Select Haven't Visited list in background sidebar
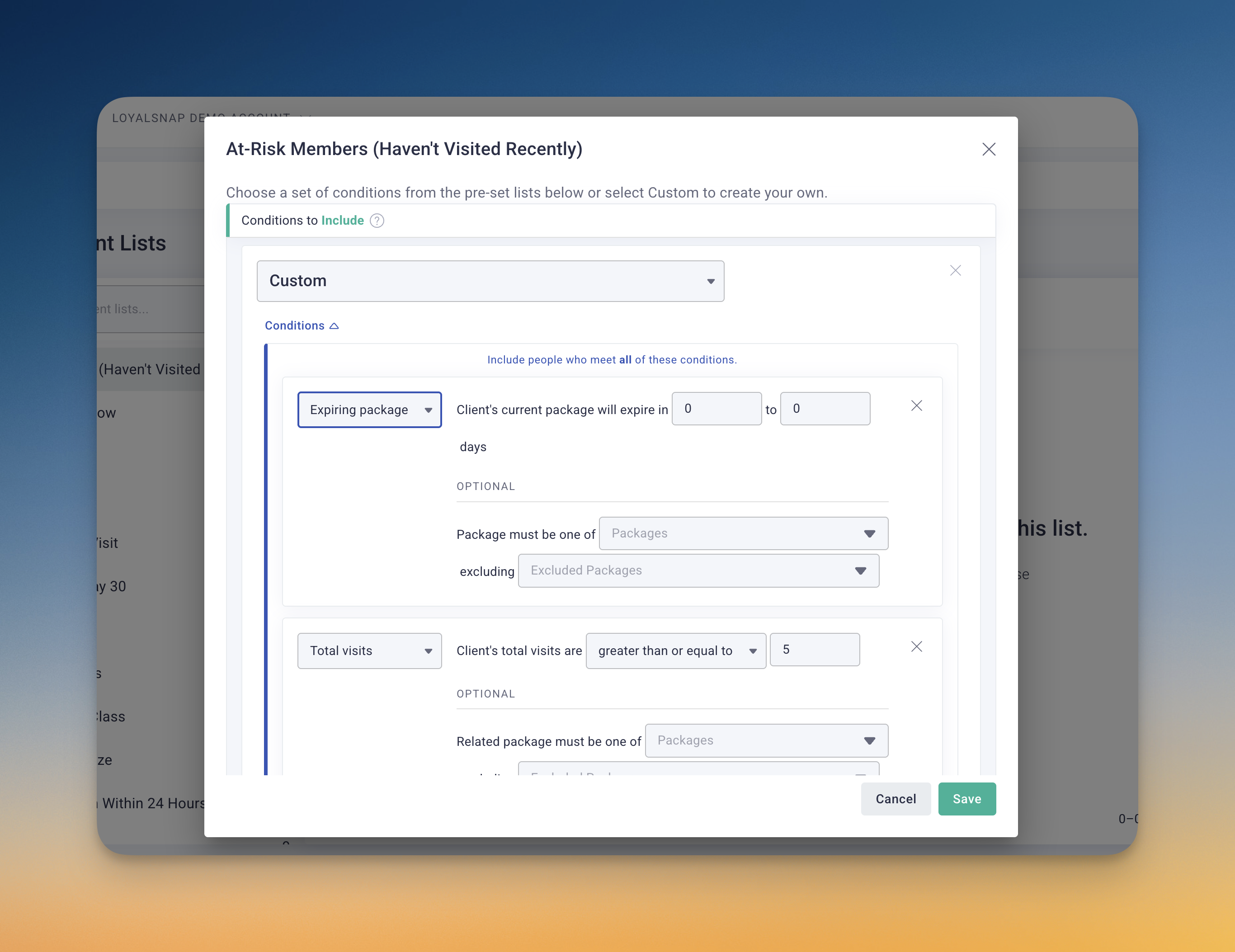The width and height of the screenshot is (1235, 952). [x=151, y=369]
